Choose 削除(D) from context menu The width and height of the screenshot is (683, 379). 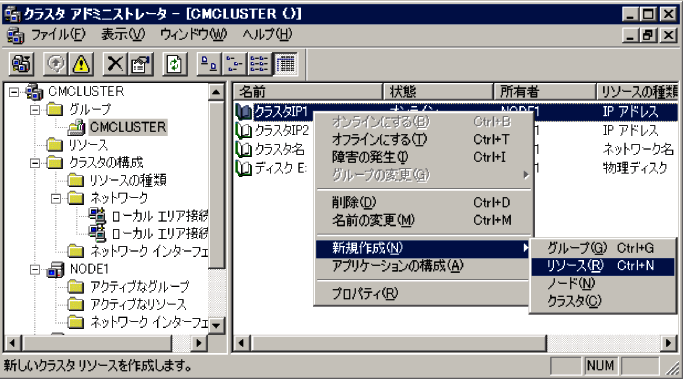pos(423,202)
